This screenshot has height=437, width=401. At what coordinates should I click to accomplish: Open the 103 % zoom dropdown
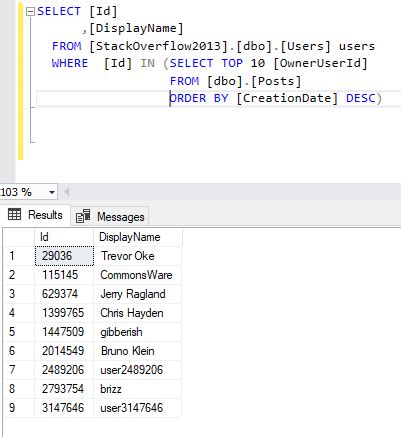pos(52,192)
